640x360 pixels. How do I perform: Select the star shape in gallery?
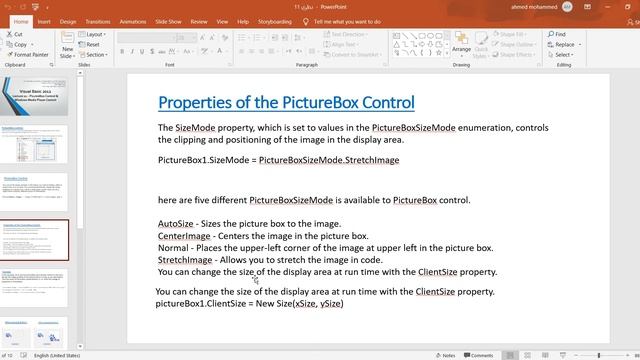point(439,53)
